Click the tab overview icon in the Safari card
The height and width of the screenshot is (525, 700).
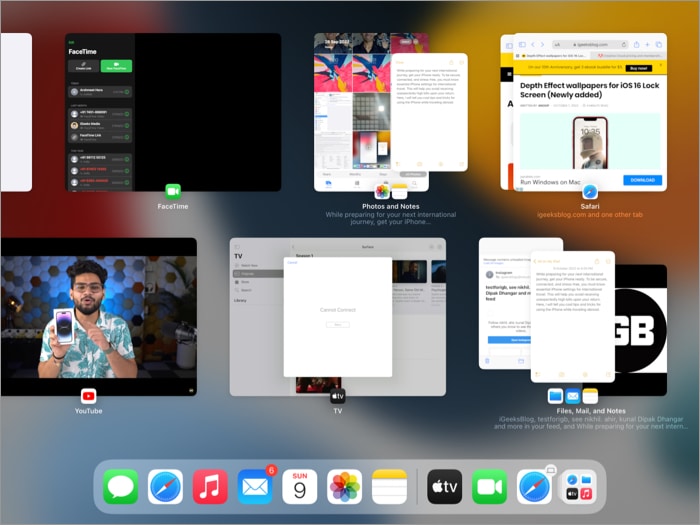[x=658, y=44]
